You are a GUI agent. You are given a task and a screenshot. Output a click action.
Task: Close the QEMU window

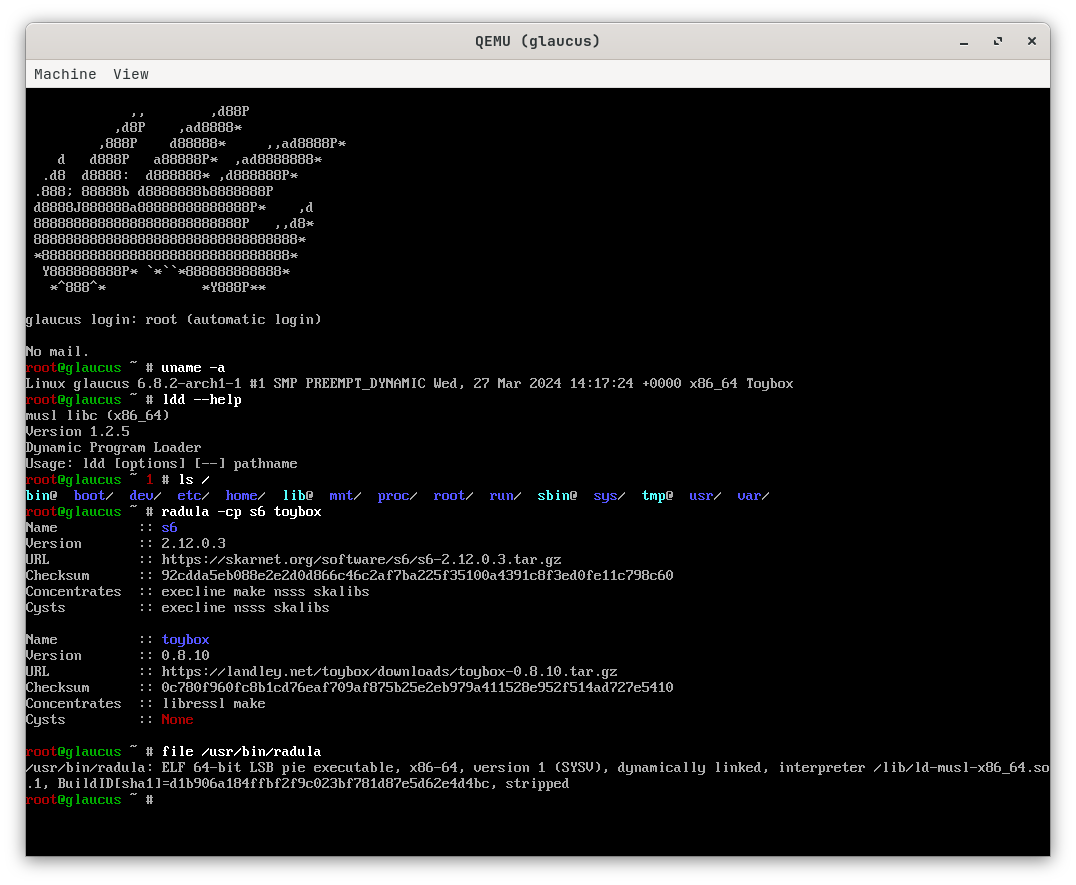(1031, 41)
